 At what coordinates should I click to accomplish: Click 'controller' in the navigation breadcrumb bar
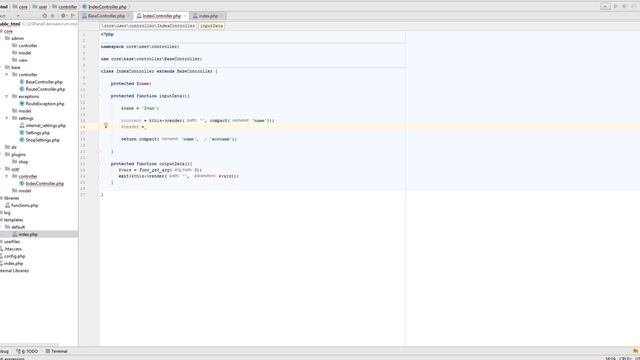pos(68,7)
